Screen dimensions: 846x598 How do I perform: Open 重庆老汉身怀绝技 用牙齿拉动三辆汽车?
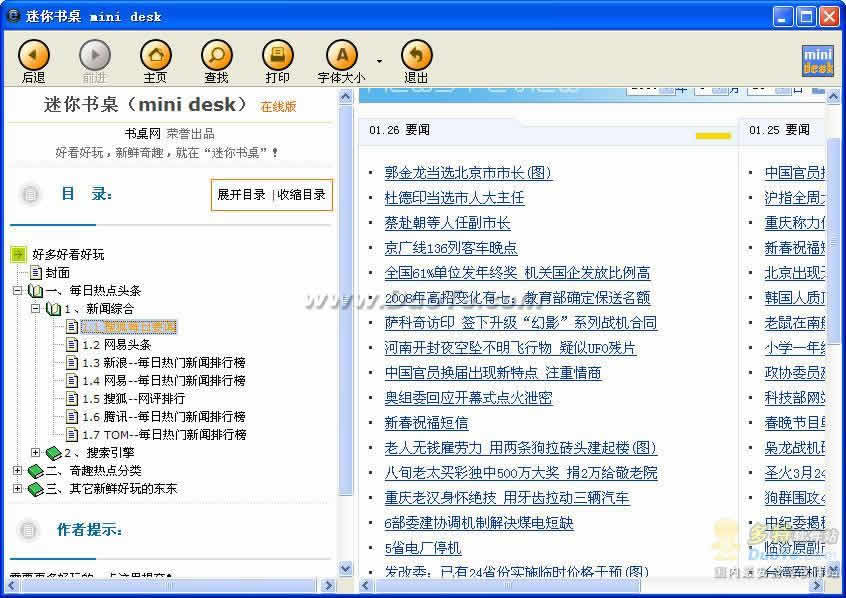pos(507,498)
